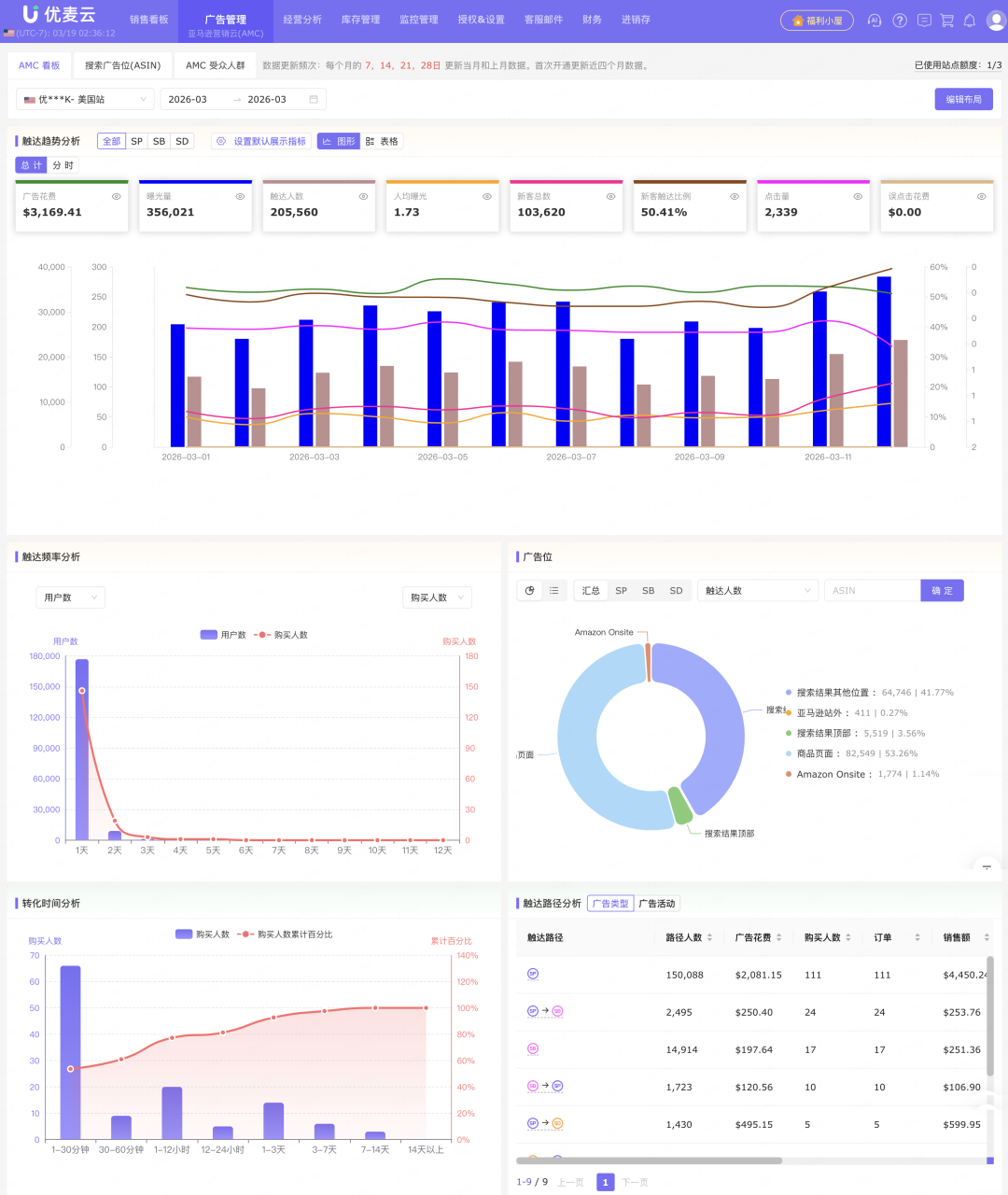Click the help question mark icon
This screenshot has width=1008, height=1195.
click(x=899, y=21)
